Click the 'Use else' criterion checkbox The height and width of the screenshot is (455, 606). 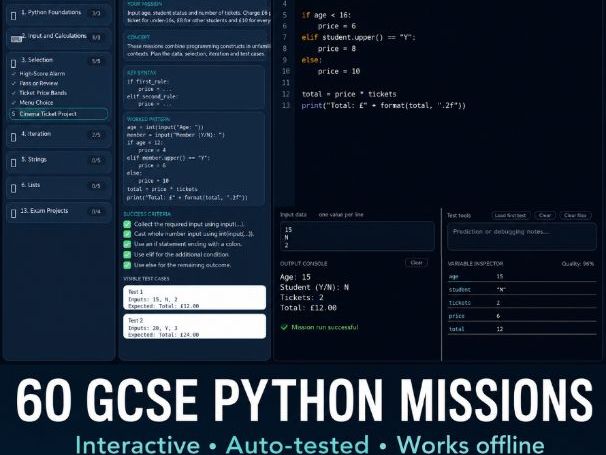(127, 265)
